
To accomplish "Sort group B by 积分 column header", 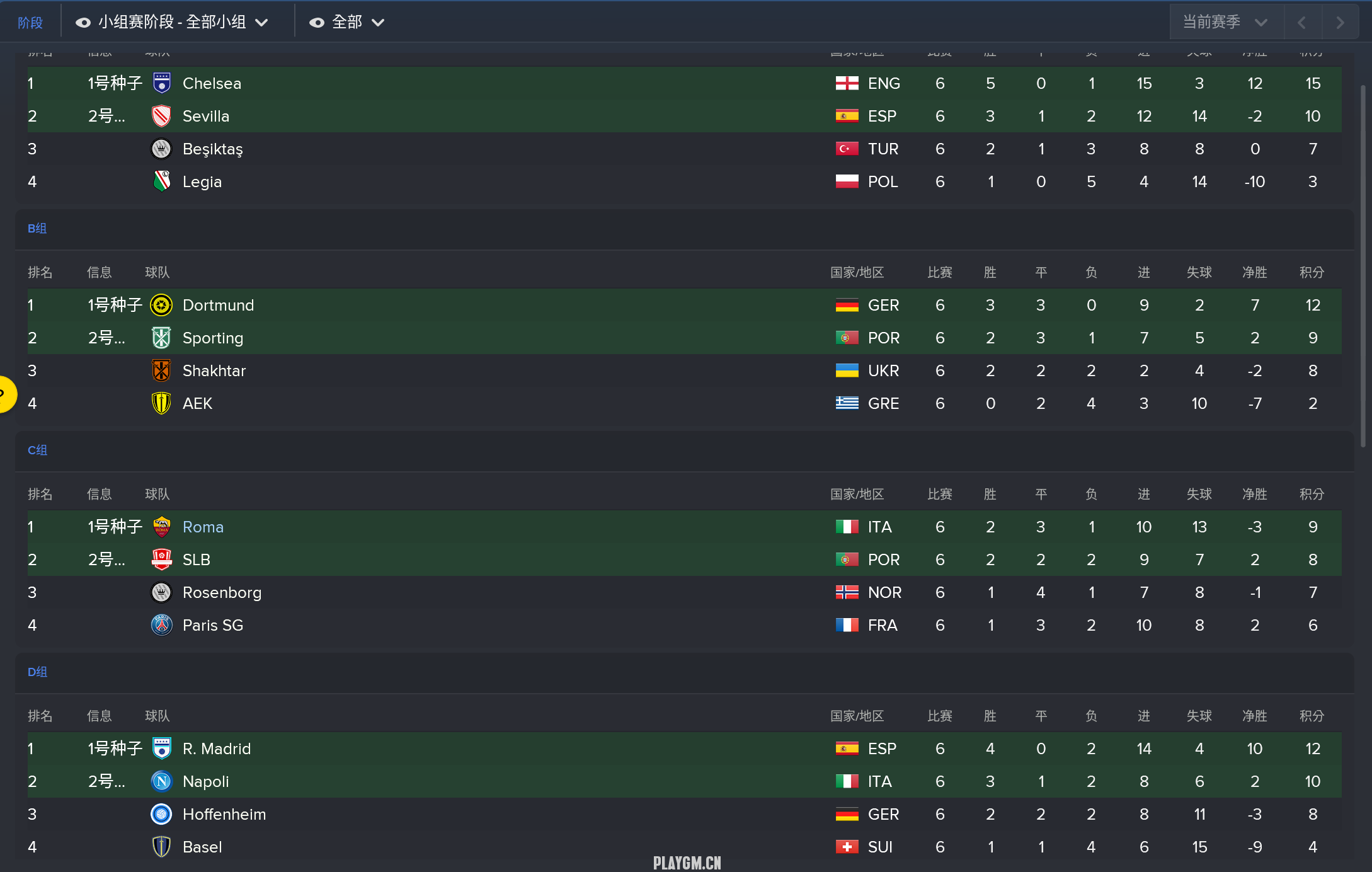I will click(1312, 272).
